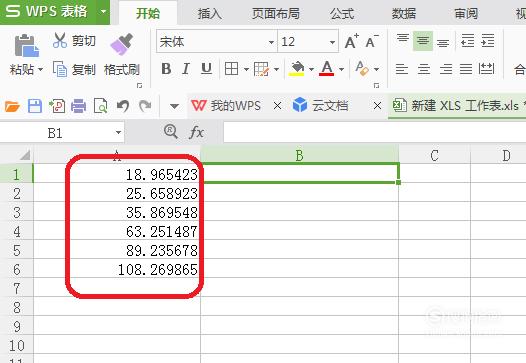This screenshot has height=363, width=526.
Task: Click the print icon
Action: [x=78, y=106]
